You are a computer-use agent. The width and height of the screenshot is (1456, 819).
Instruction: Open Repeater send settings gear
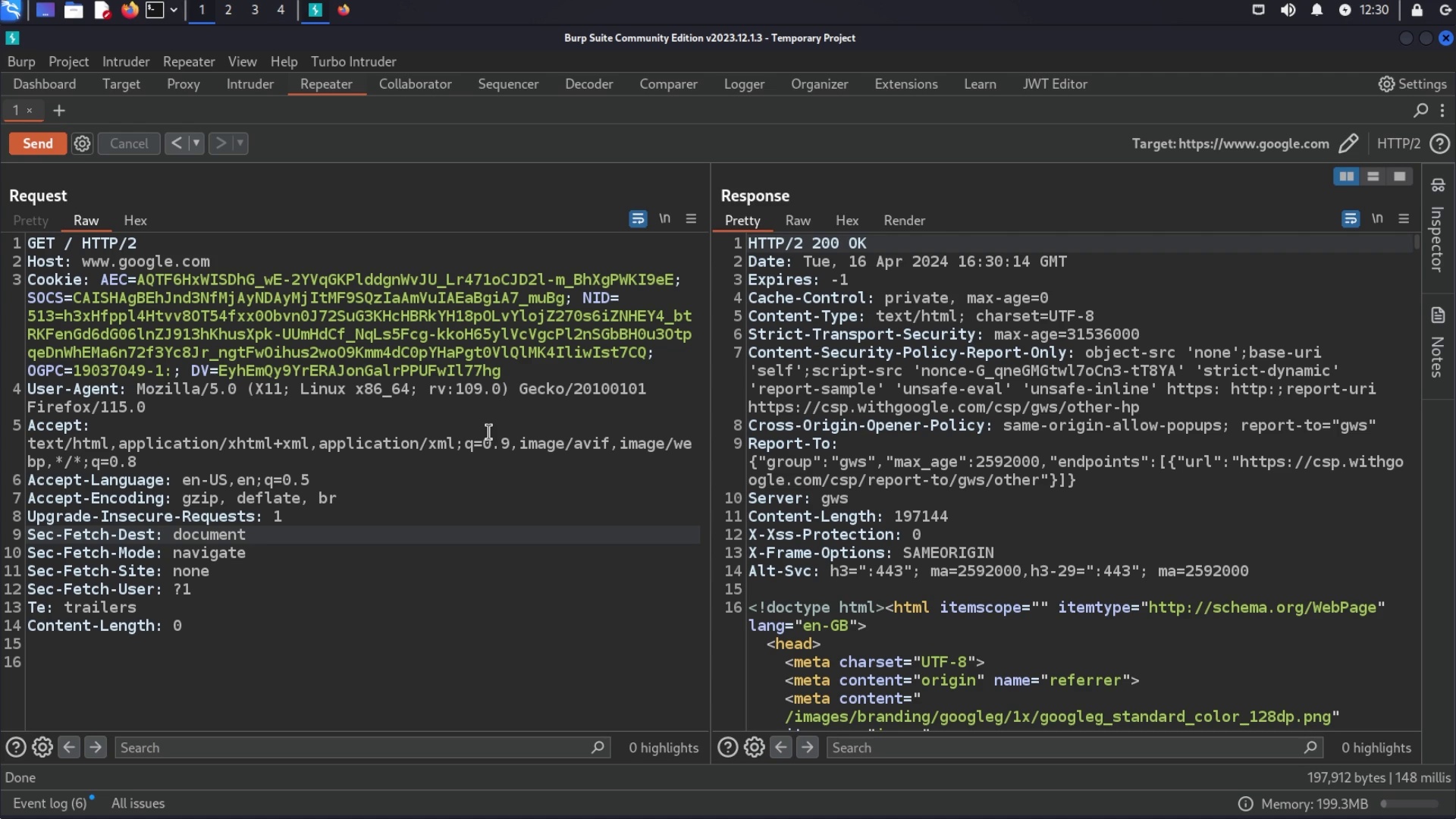[82, 143]
